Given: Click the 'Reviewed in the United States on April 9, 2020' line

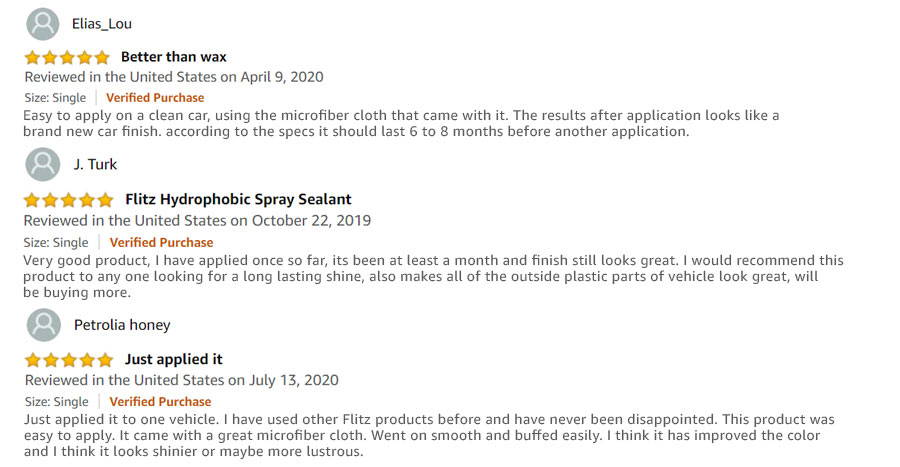Looking at the screenshot, I should 174,77.
